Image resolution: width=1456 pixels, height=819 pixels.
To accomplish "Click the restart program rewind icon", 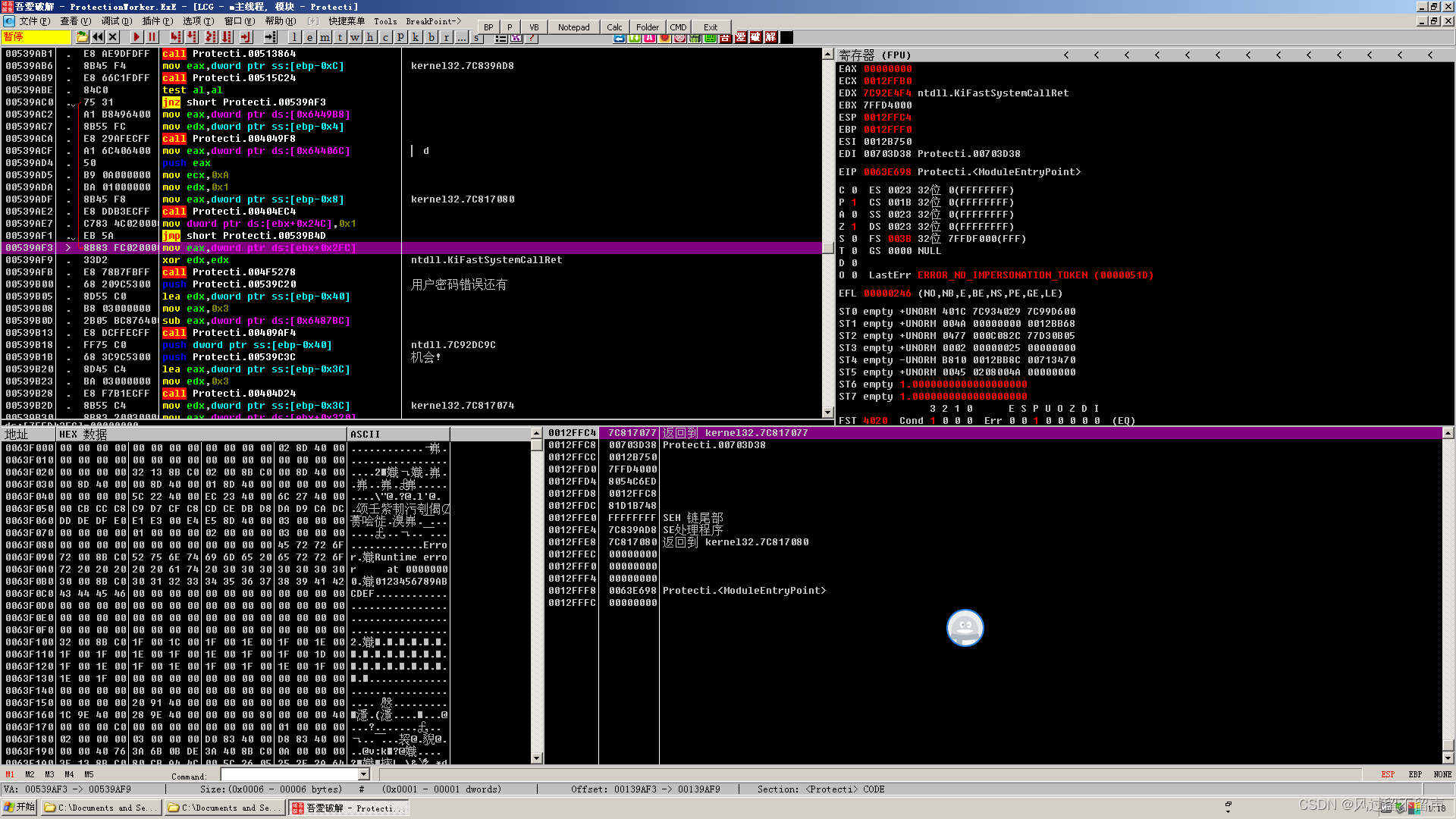I will (x=98, y=37).
